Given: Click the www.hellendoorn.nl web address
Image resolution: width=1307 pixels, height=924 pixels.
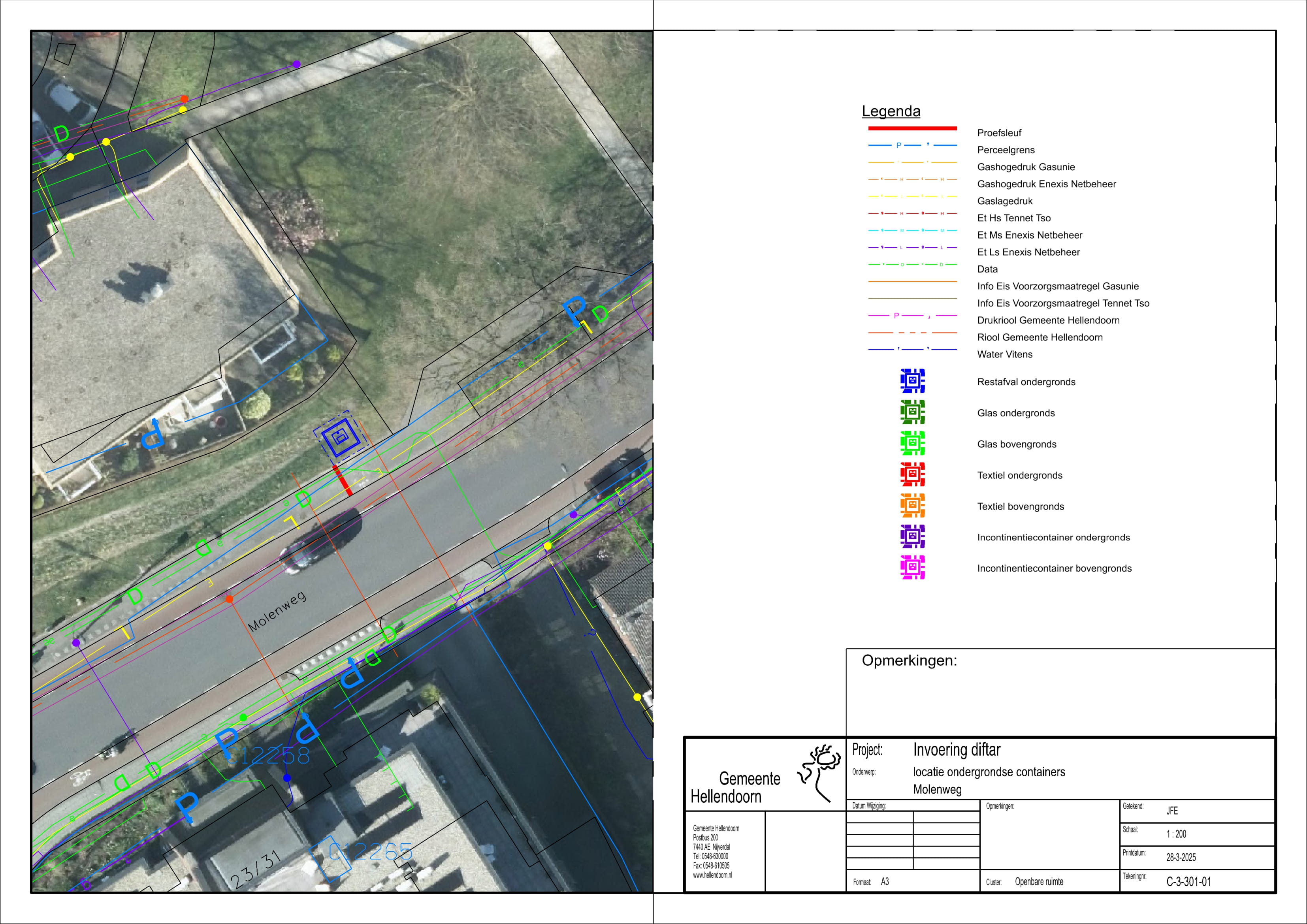Looking at the screenshot, I should (712, 875).
